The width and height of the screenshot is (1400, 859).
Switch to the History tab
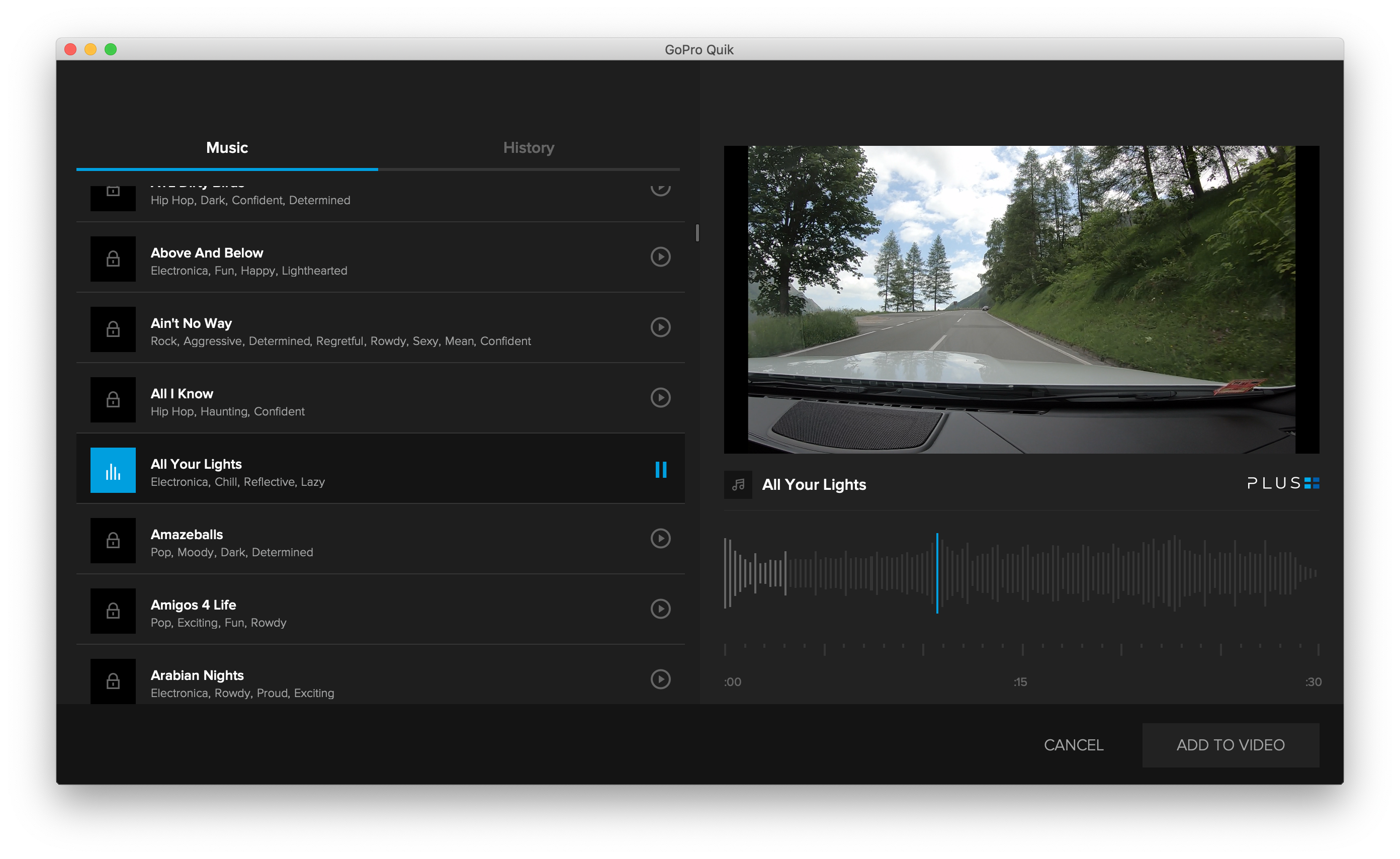coord(529,148)
